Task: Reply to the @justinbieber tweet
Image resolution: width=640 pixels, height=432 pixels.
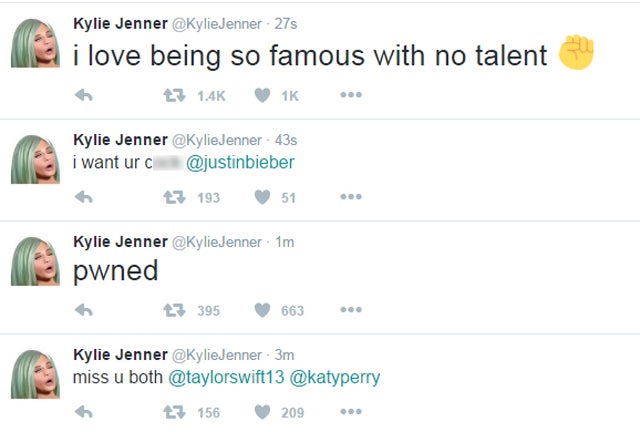Action: 84,198
